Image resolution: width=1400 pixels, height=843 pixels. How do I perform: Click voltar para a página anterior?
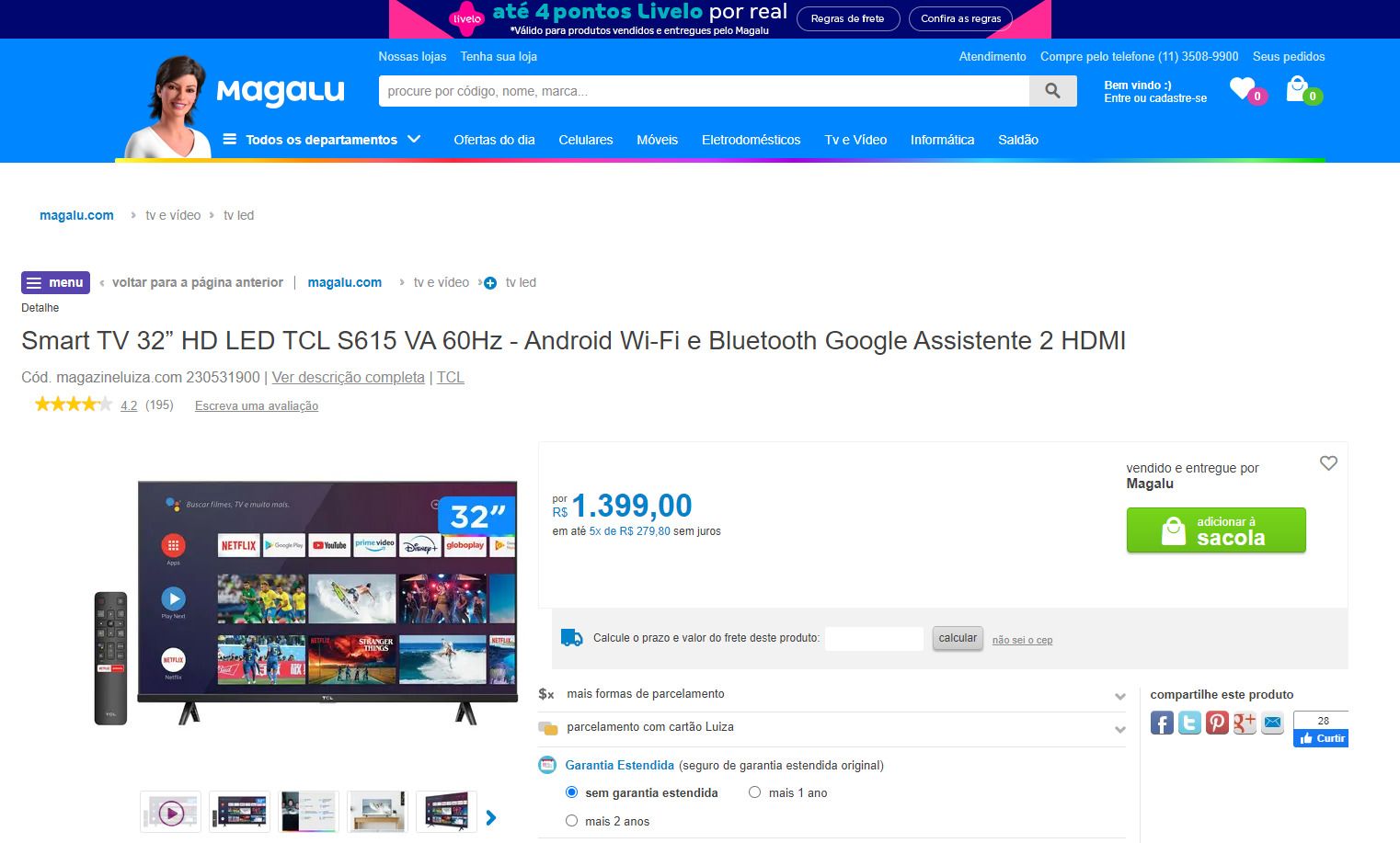(197, 282)
